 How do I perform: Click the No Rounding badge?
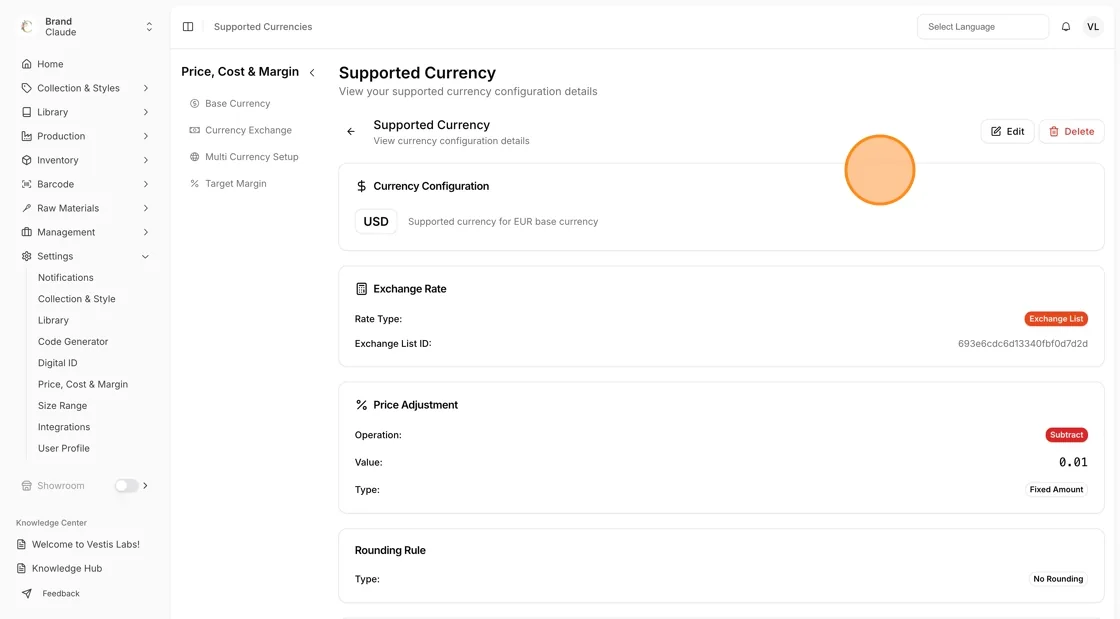[x=1058, y=579]
